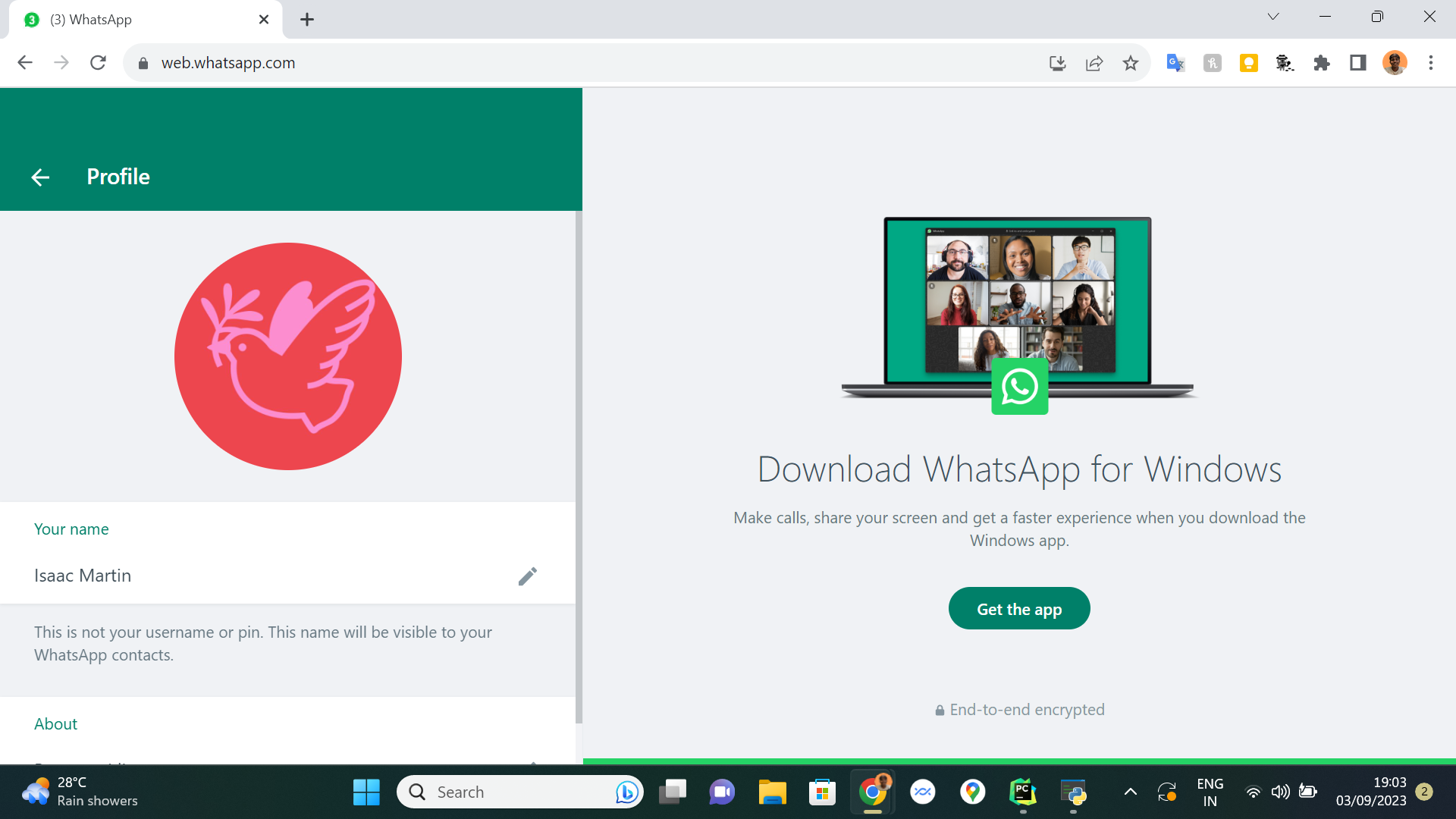The width and height of the screenshot is (1456, 819).
Task: Open the Extensions puzzle icon
Action: point(1321,63)
